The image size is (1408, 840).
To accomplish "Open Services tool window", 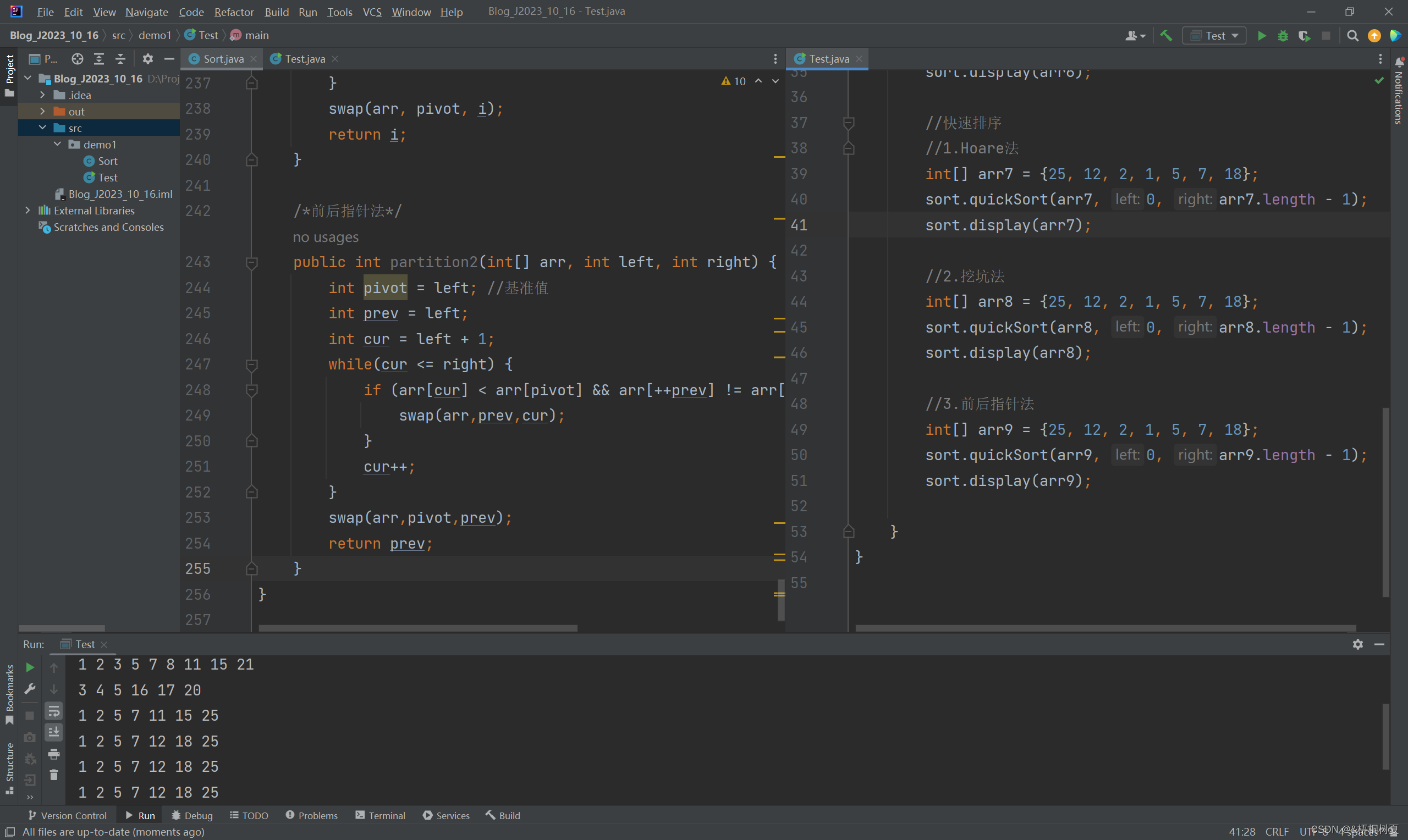I will tap(446, 815).
